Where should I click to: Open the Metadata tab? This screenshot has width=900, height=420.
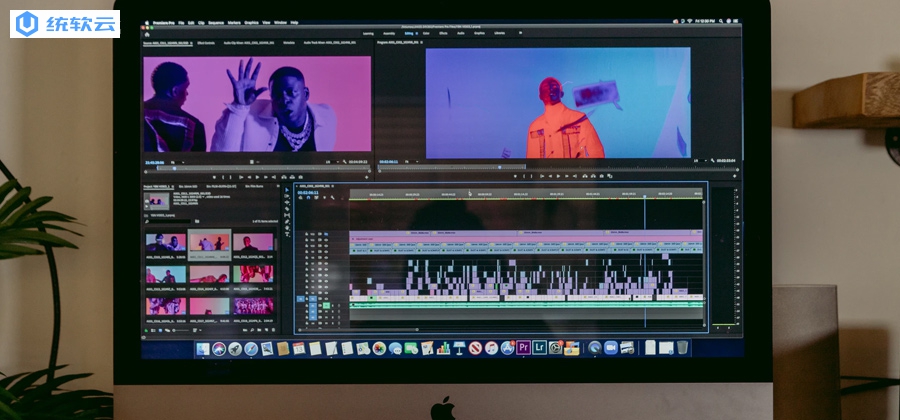289,42
